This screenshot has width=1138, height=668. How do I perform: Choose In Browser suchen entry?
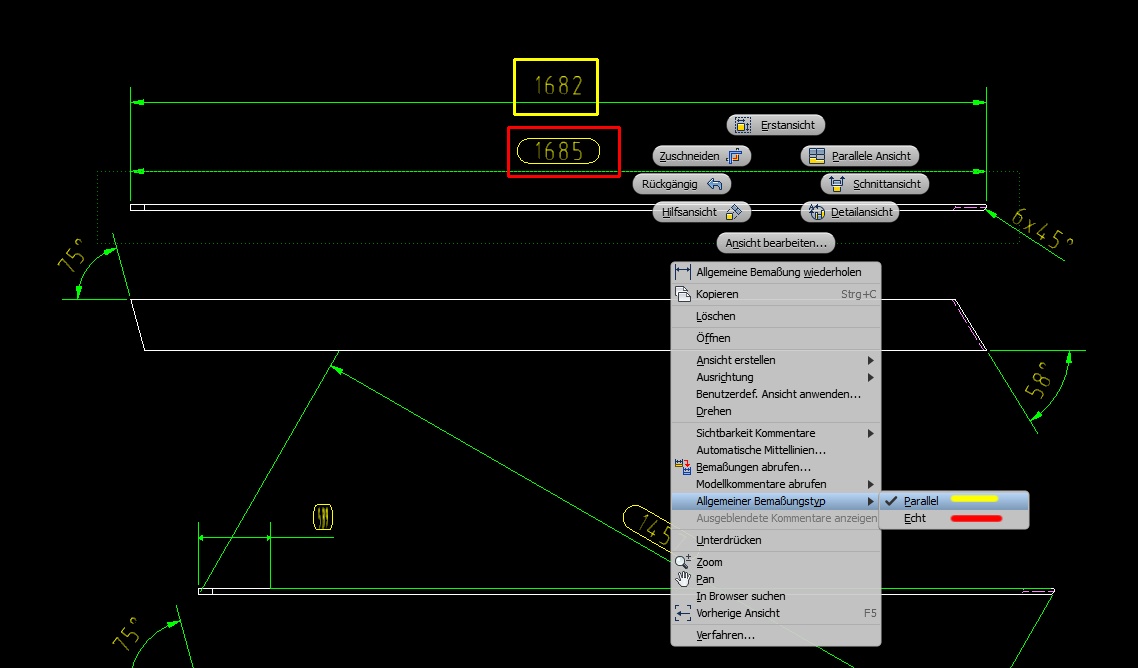776,596
